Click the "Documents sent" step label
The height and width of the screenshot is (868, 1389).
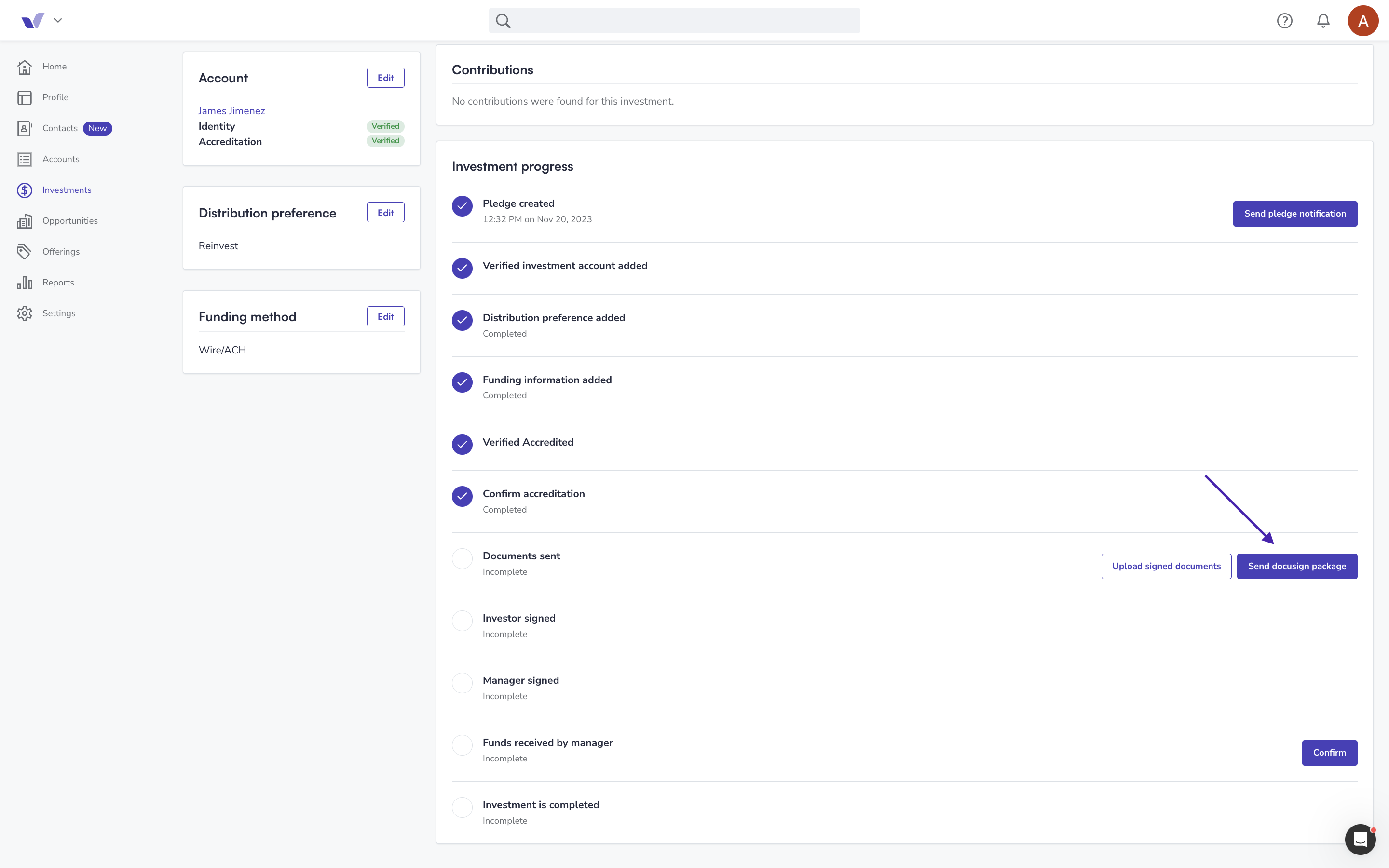pyautogui.click(x=521, y=556)
